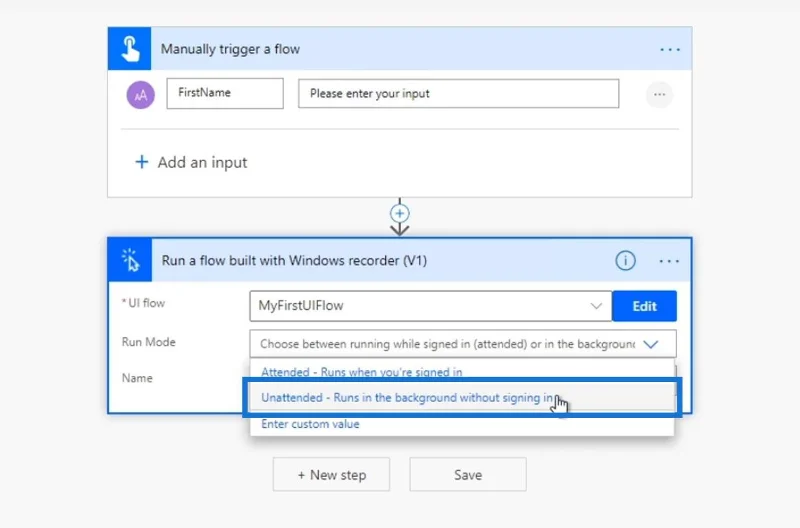
Task: Open the Windows recorder action ellipsis menu
Action: point(669,261)
